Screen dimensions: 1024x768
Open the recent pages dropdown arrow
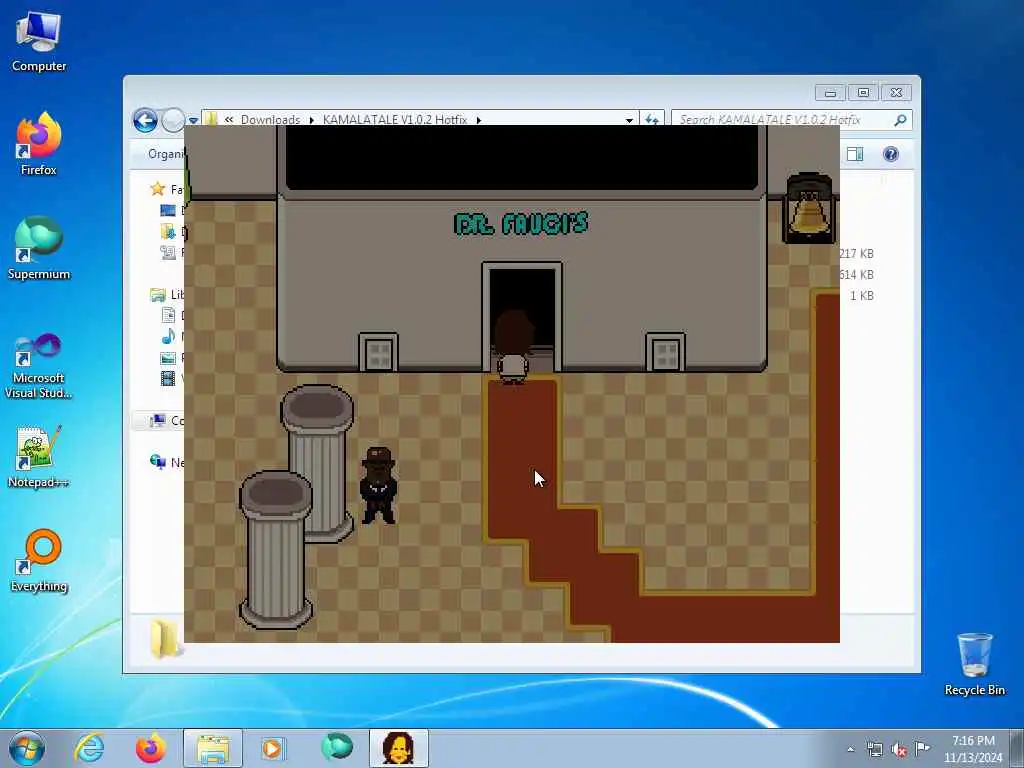click(x=193, y=121)
